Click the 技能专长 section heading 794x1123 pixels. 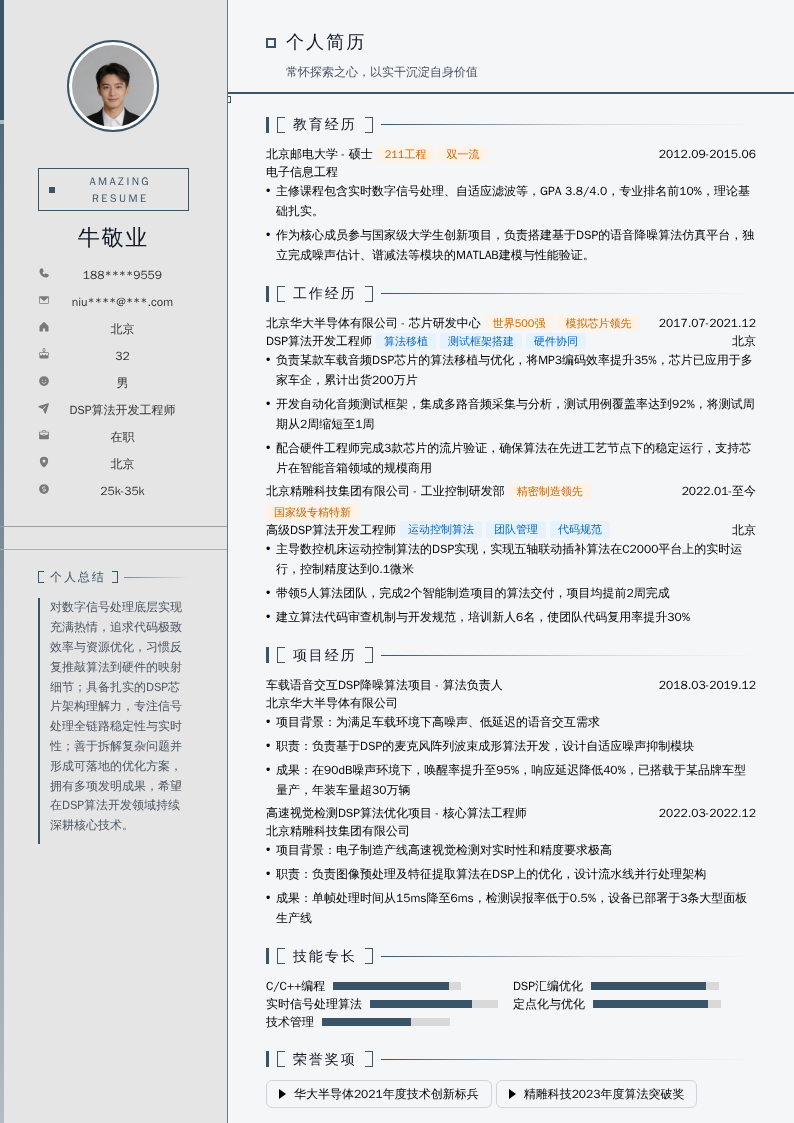point(324,956)
